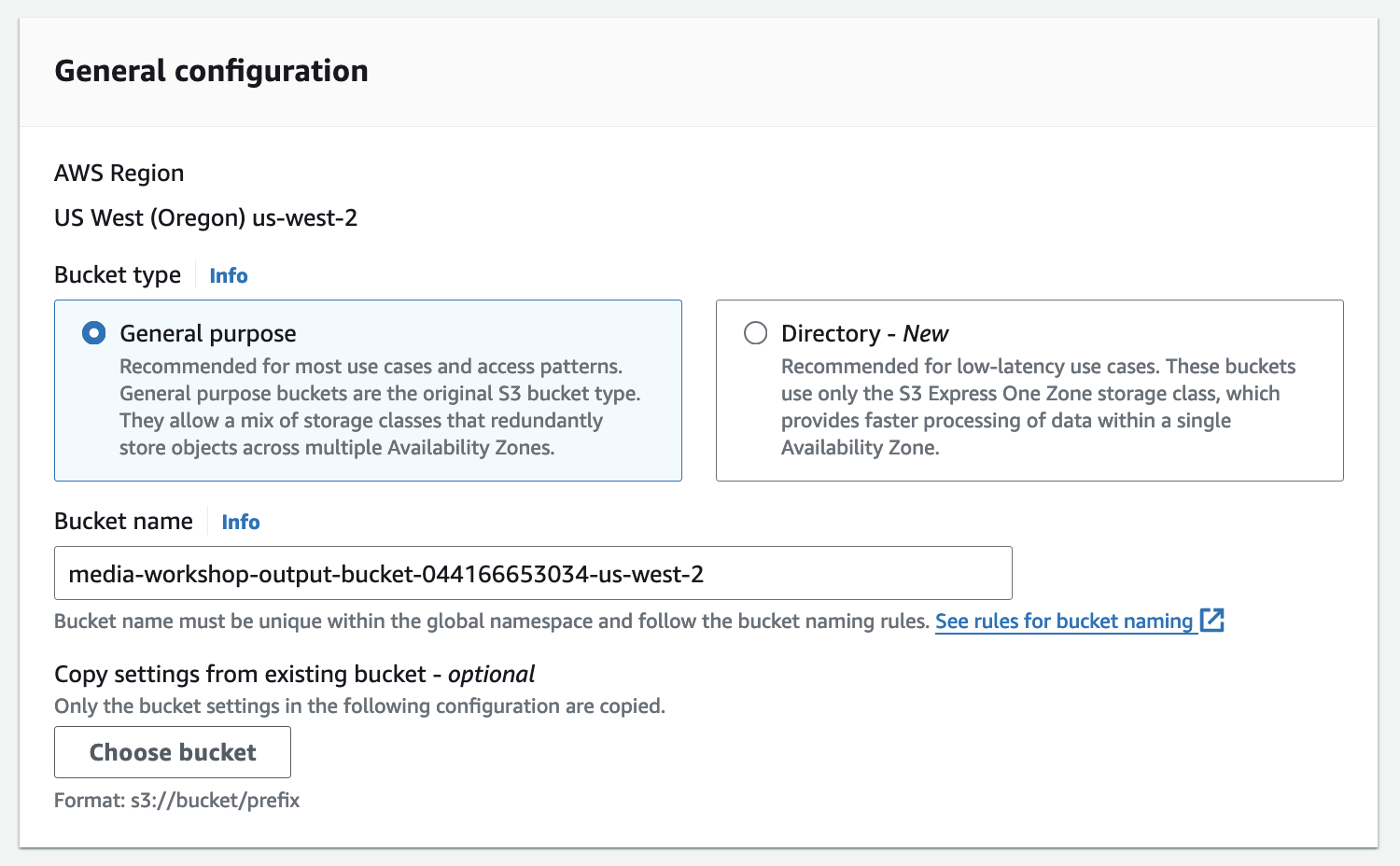This screenshot has height=866, width=1400.
Task: Click the bucket name uniqueness helper text
Action: click(x=491, y=622)
